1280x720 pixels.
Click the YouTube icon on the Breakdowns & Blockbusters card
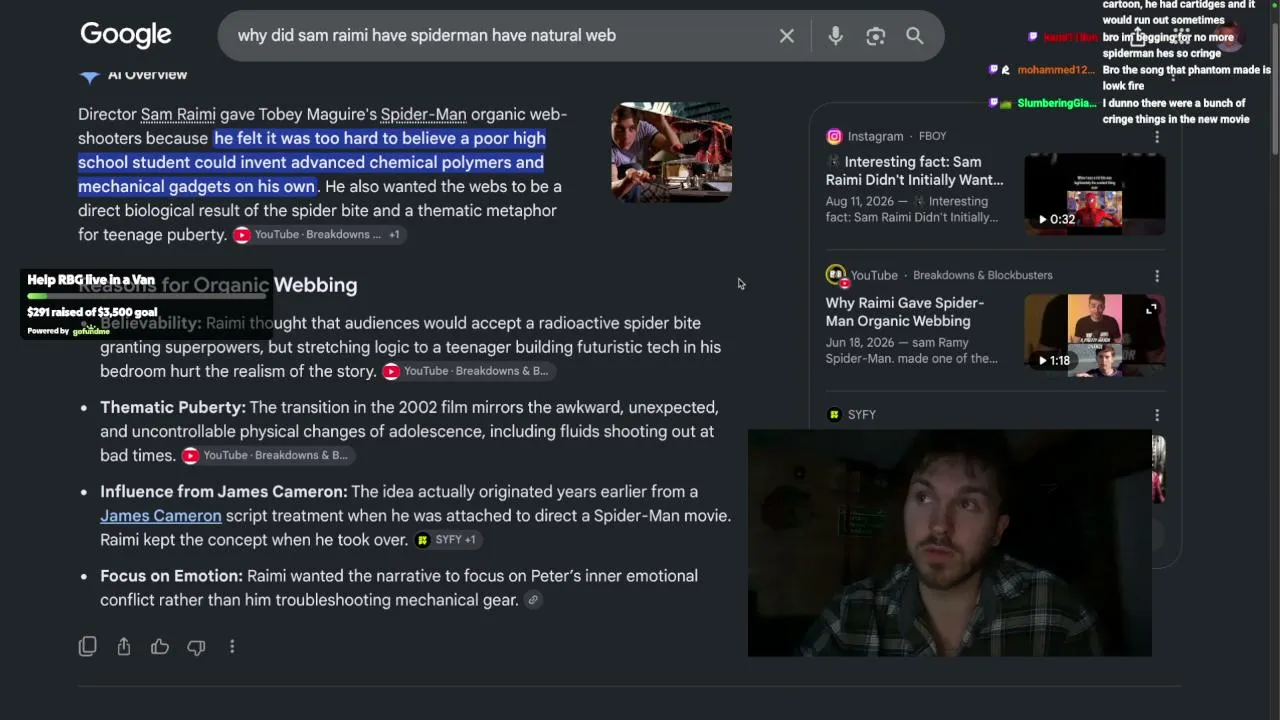click(x=836, y=275)
